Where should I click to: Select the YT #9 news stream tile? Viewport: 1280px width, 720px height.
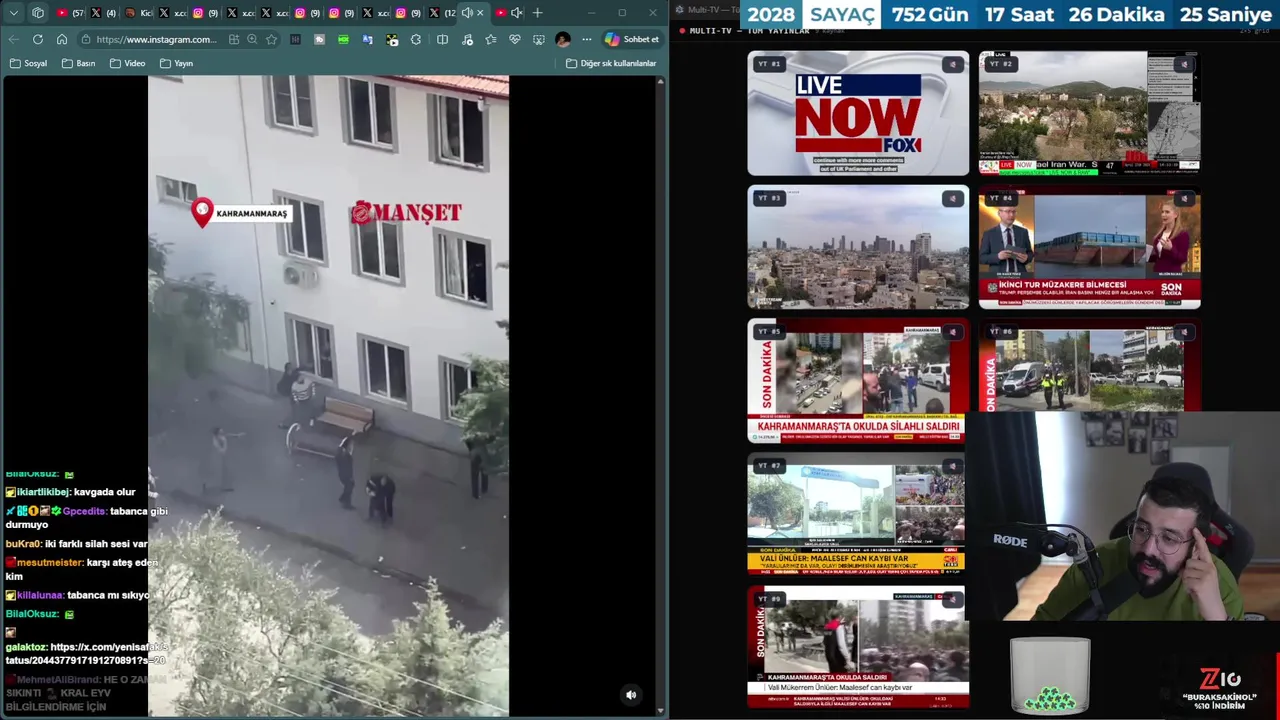858,647
